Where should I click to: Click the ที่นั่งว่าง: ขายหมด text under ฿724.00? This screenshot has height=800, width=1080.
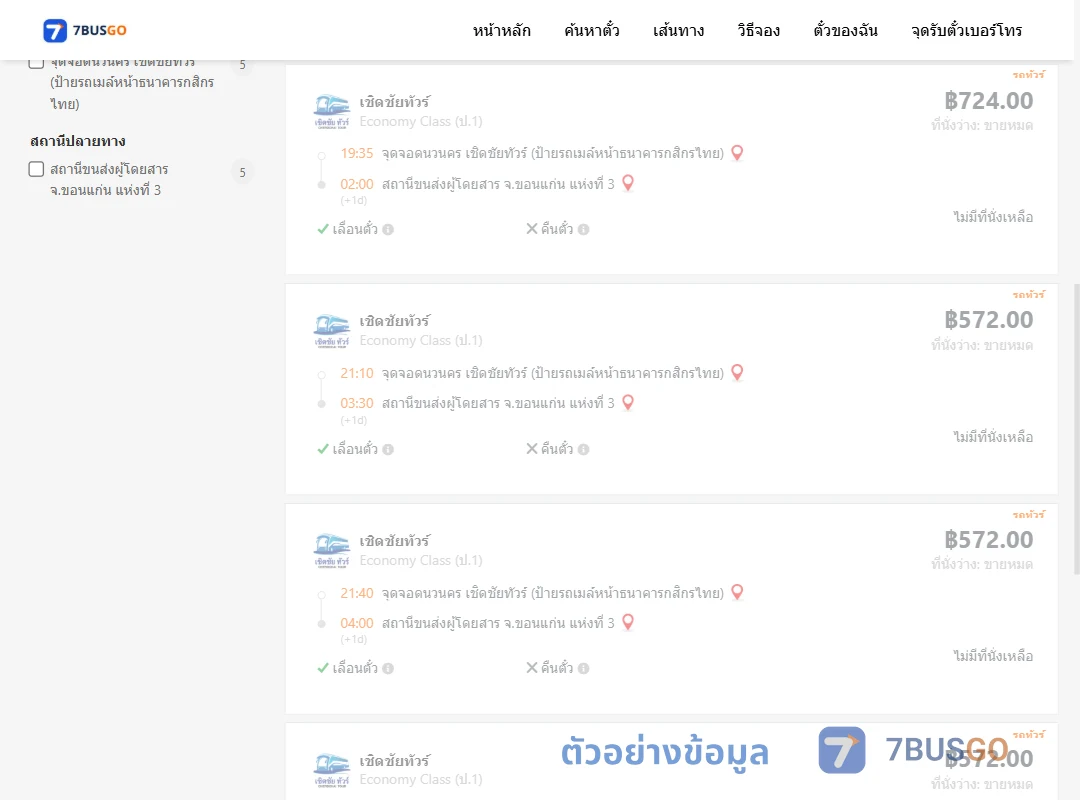[982, 125]
